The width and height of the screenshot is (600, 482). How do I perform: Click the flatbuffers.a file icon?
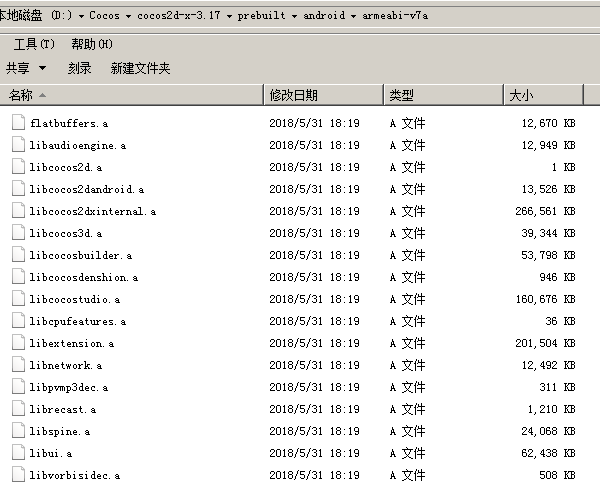18,123
